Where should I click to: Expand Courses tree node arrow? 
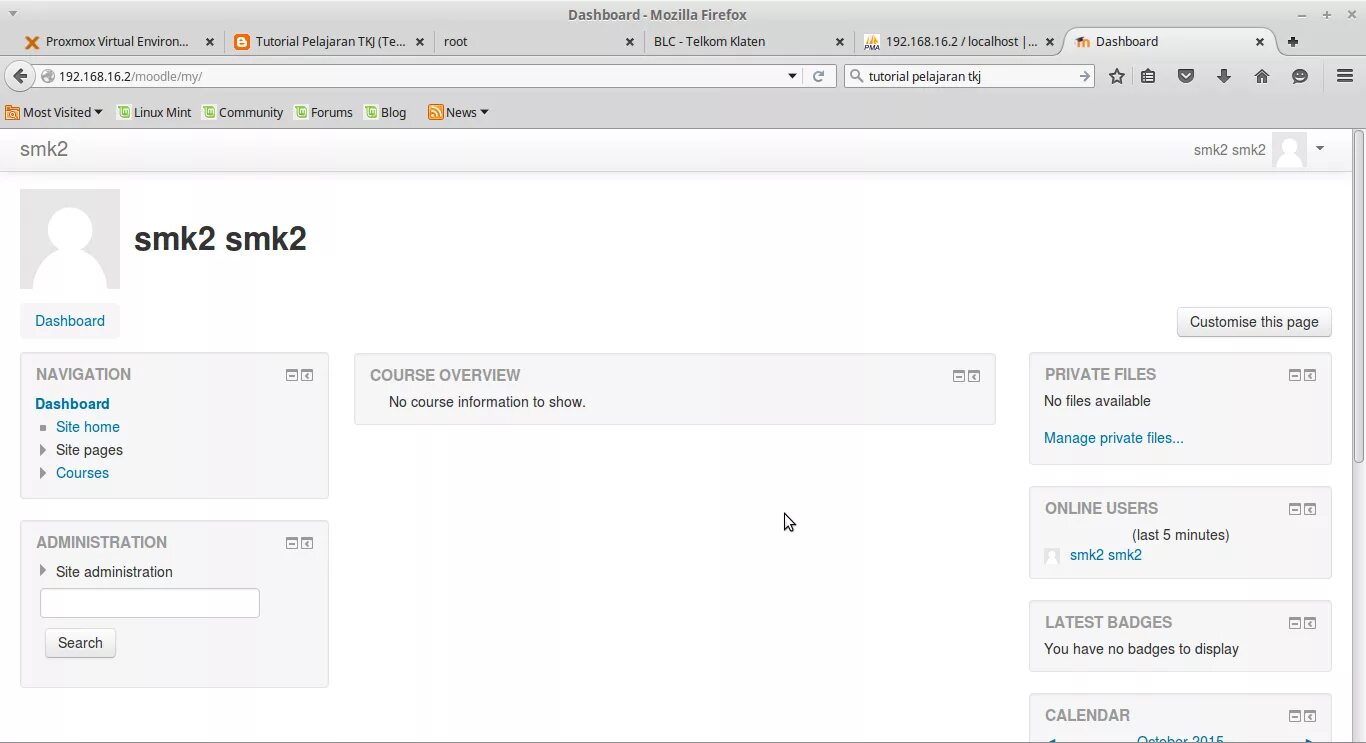(x=43, y=473)
